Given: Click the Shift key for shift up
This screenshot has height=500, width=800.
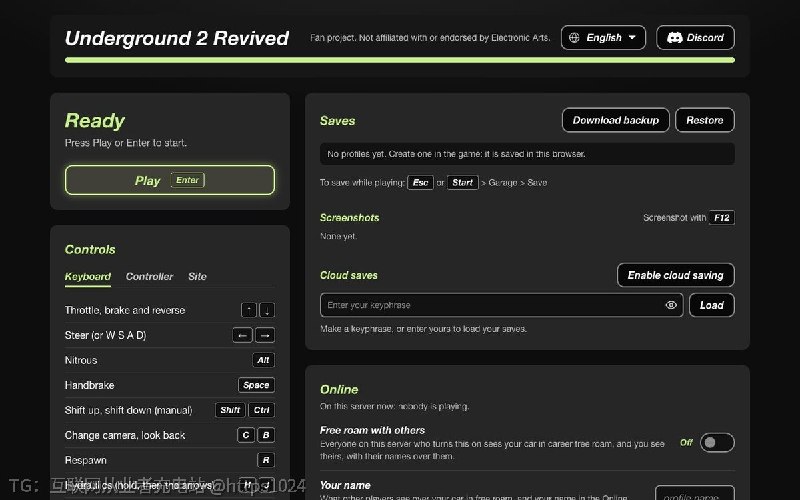Looking at the screenshot, I should 230,410.
